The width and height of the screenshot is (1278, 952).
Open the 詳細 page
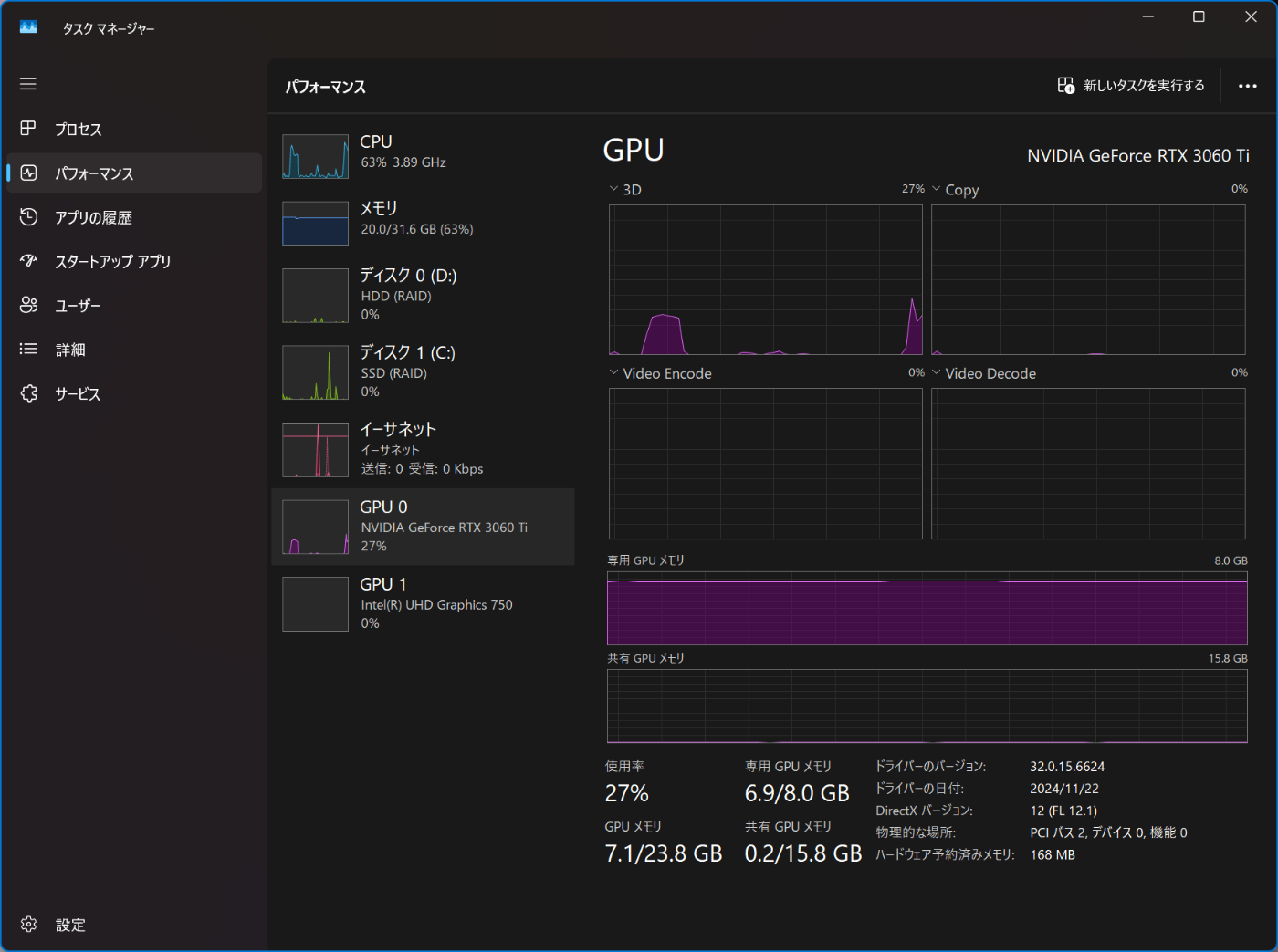click(x=134, y=350)
